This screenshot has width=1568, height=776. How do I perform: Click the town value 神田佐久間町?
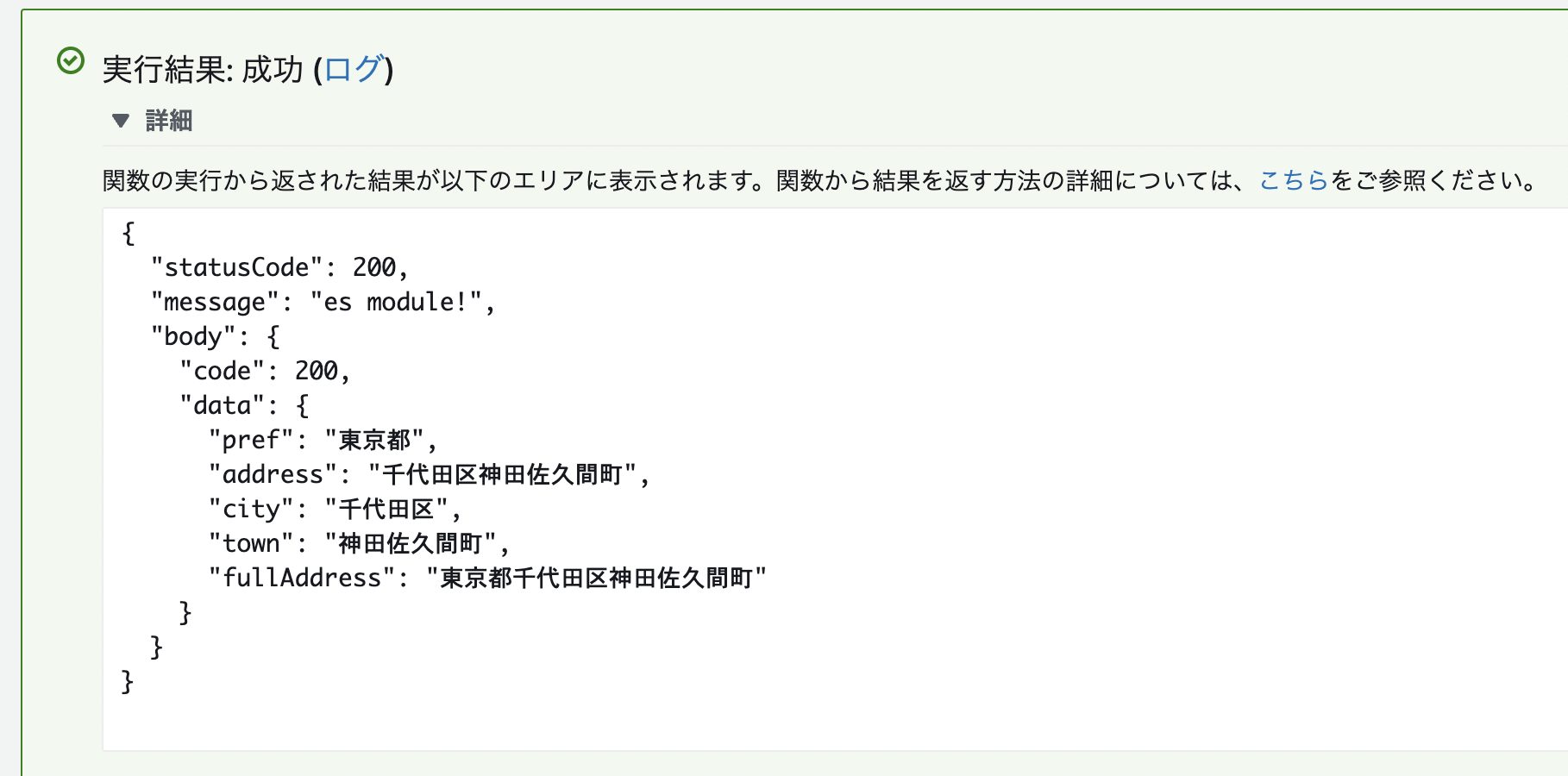point(411,543)
